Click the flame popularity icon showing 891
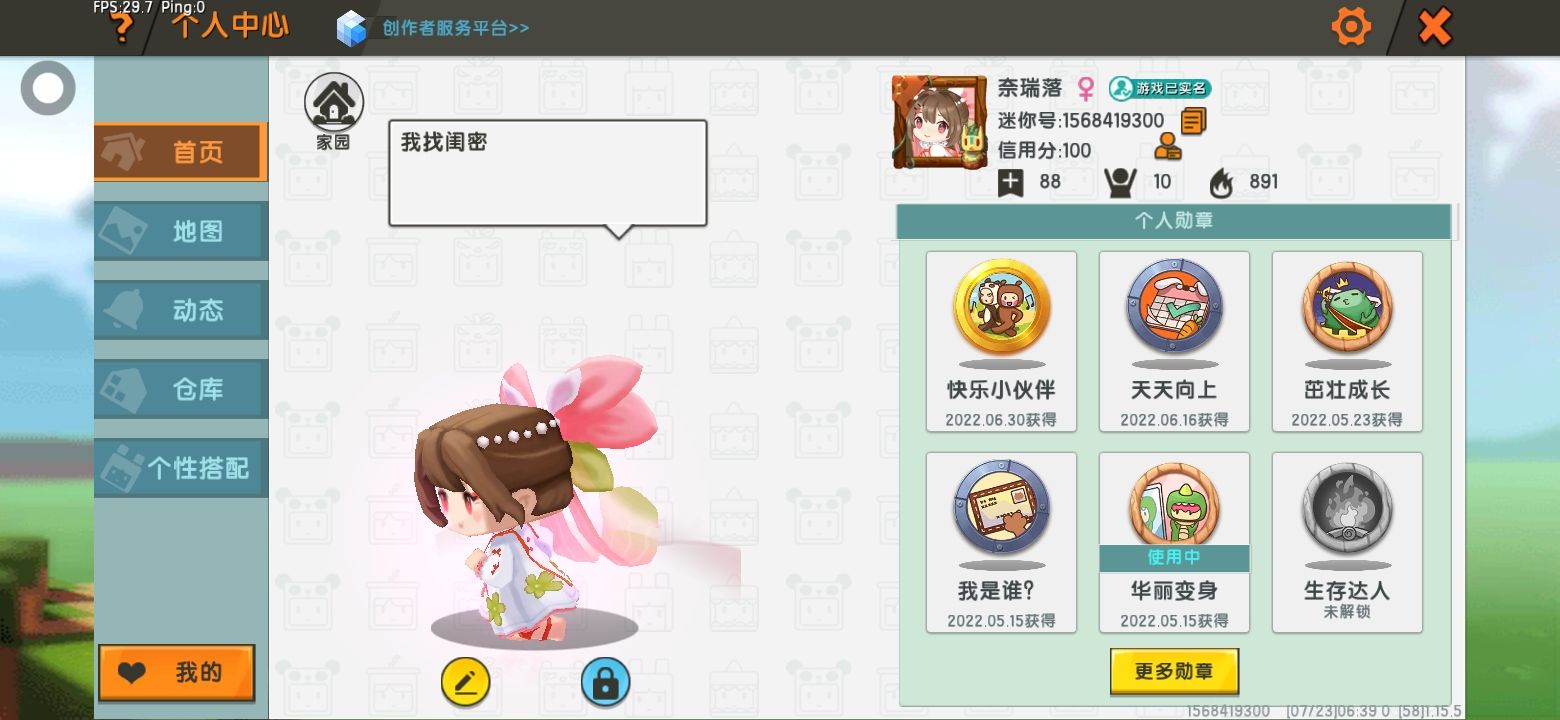 point(1221,182)
